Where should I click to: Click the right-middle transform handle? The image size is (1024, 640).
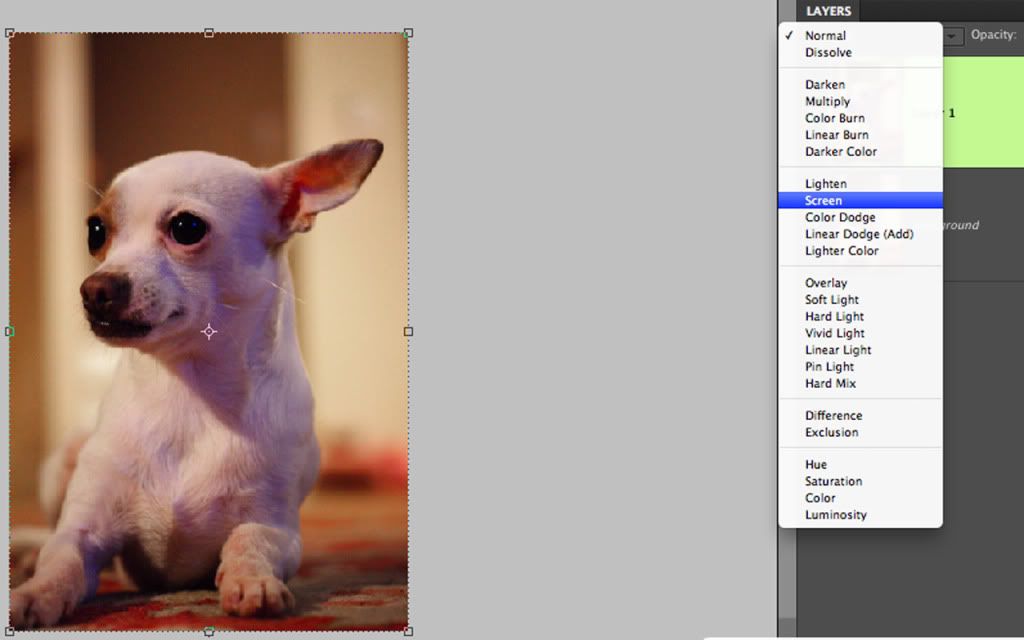(x=408, y=332)
